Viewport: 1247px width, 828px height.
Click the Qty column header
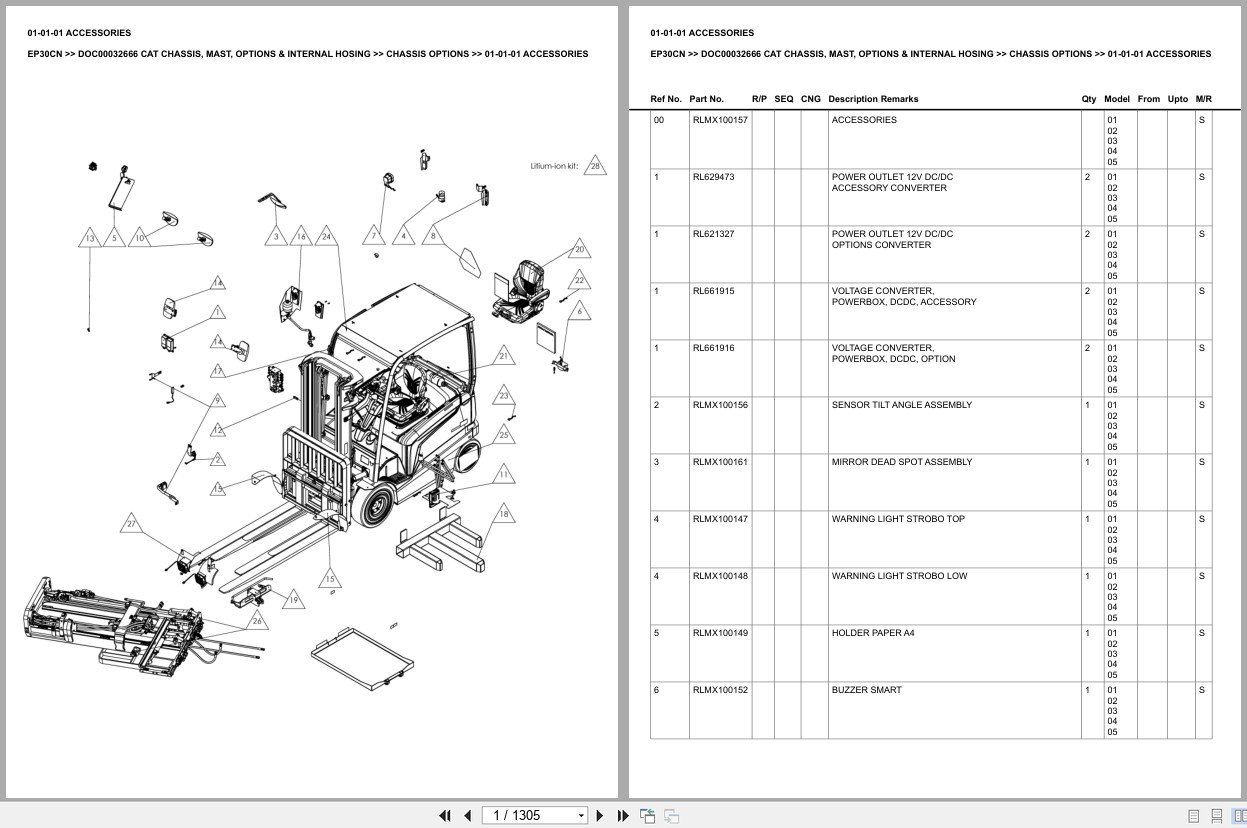[x=1088, y=99]
